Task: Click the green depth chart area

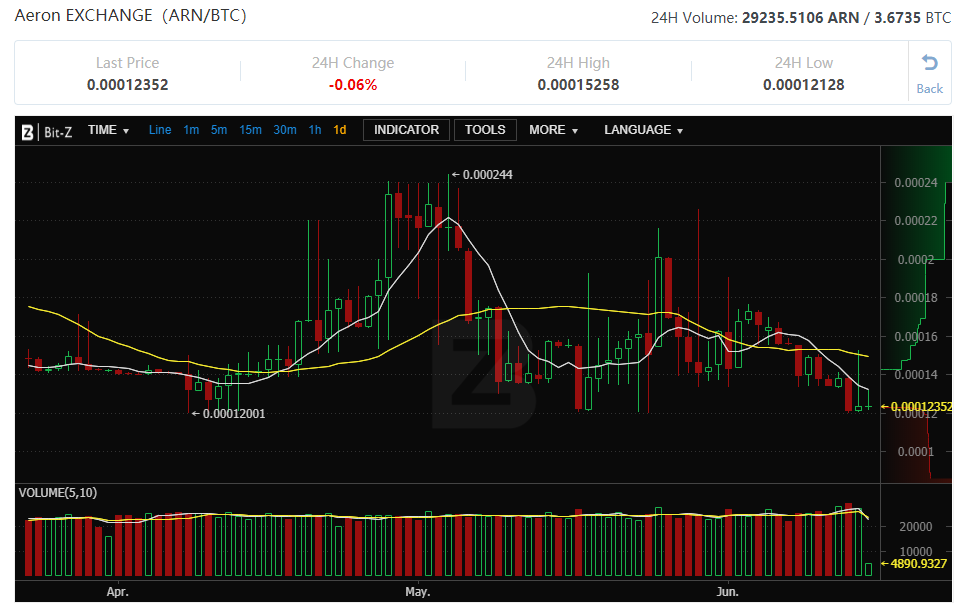Action: [x=915, y=250]
